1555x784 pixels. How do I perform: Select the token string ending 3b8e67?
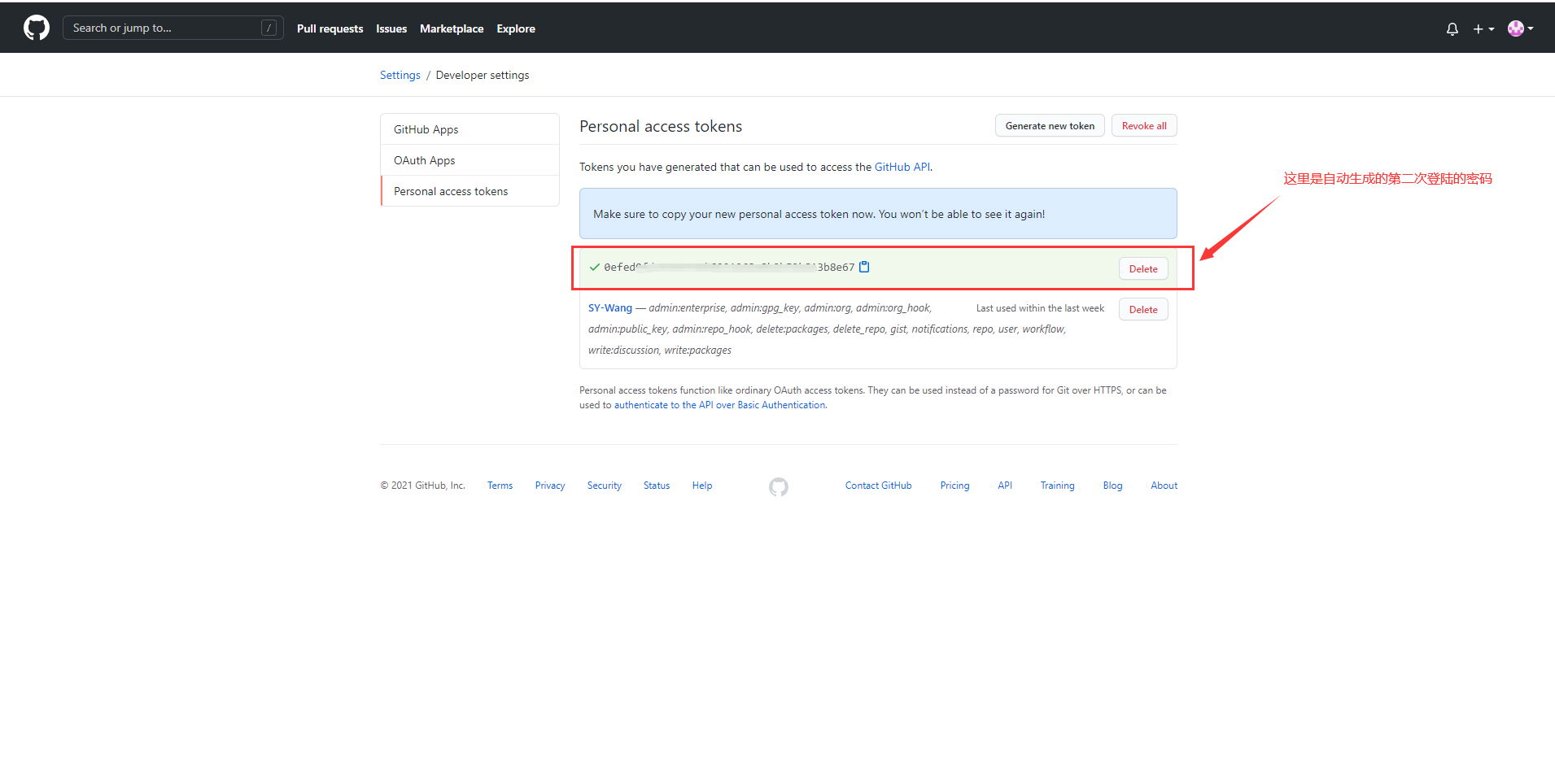[x=729, y=267]
